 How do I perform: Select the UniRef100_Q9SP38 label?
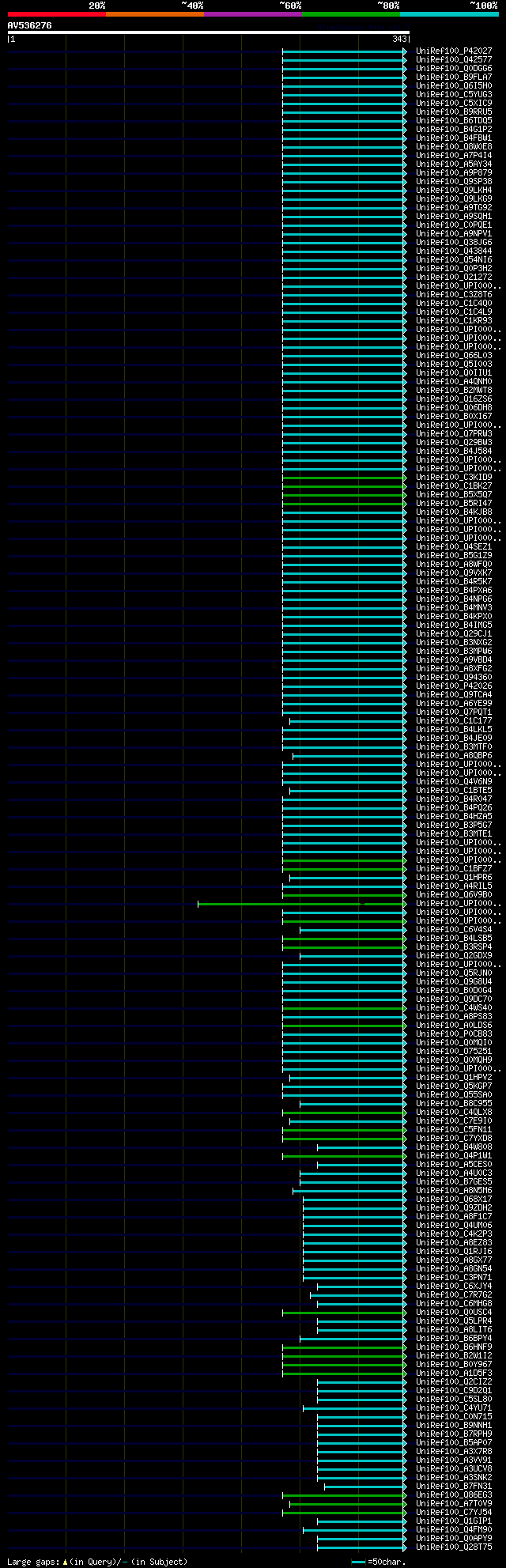click(x=454, y=181)
